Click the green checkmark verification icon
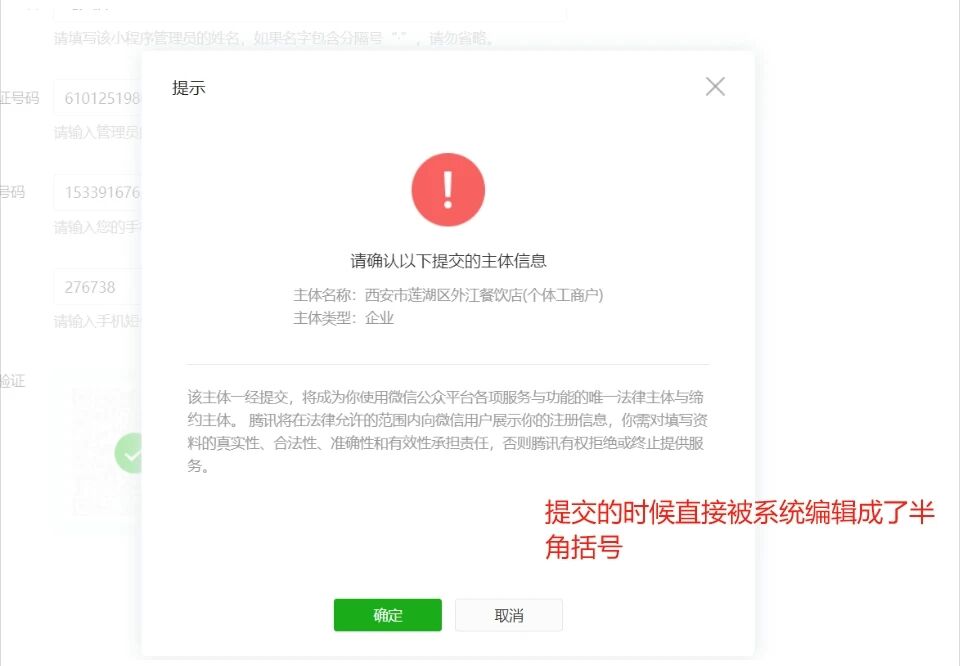The width and height of the screenshot is (960, 666). click(129, 454)
